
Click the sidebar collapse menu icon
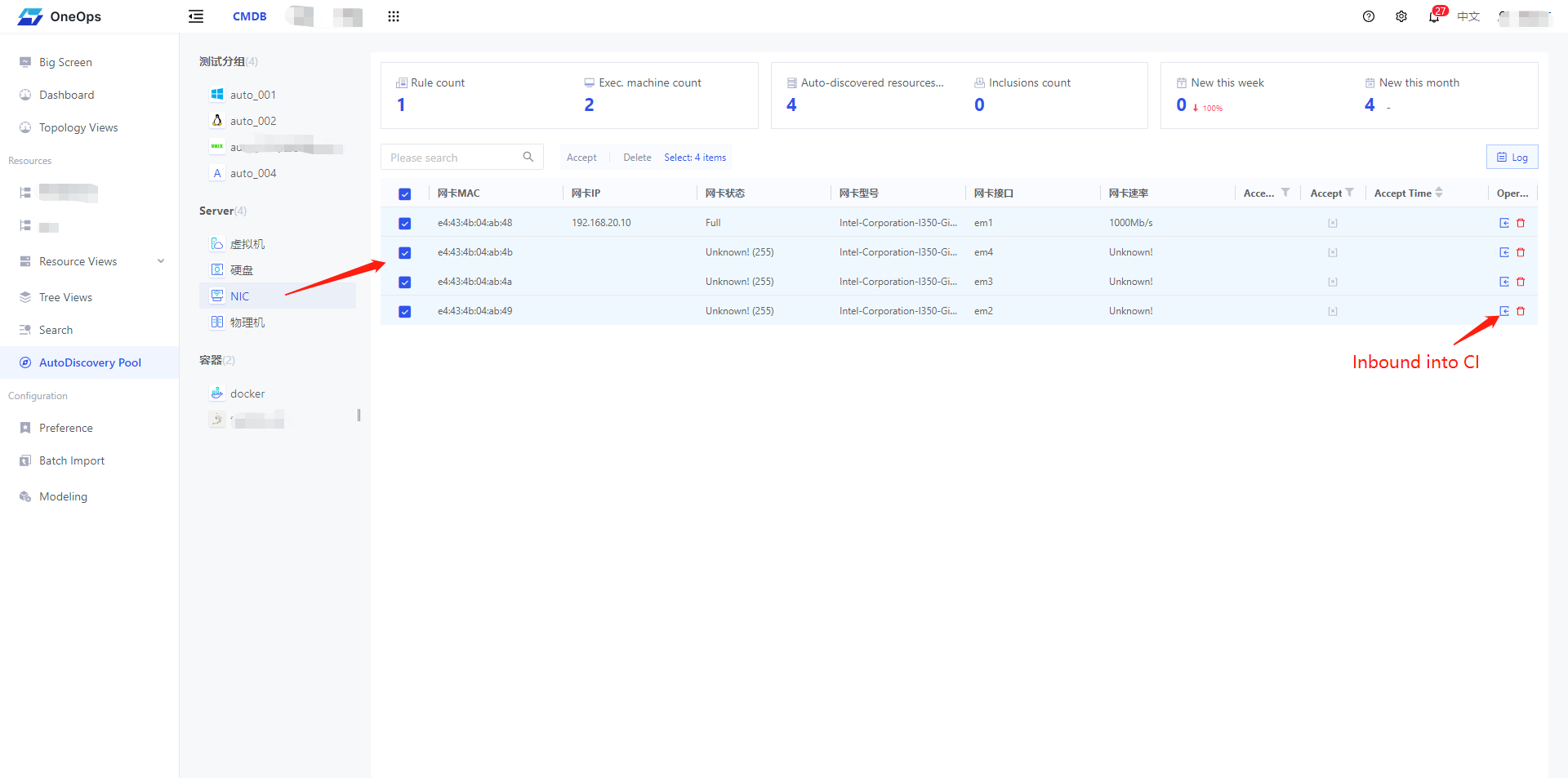click(x=196, y=16)
